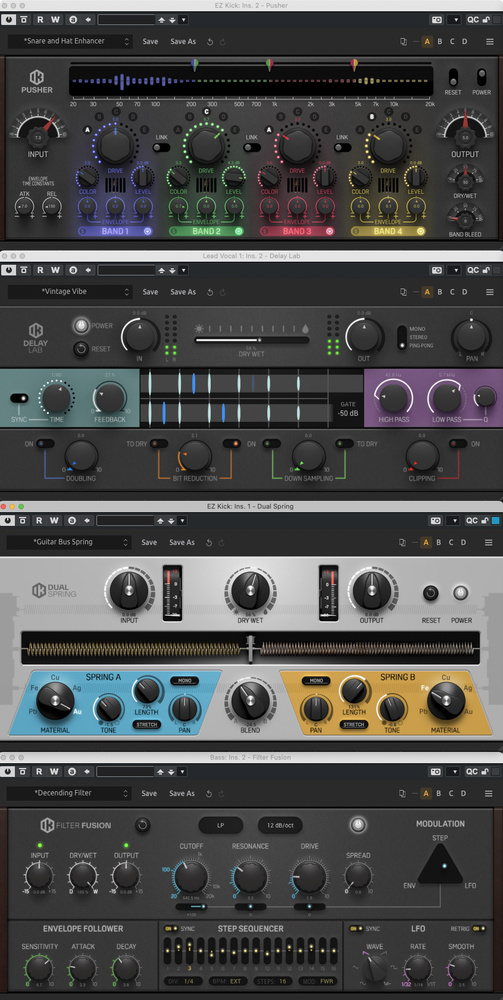Click the Delay Lab reset icon
Image resolution: width=503 pixels, height=1000 pixels.
(81, 349)
